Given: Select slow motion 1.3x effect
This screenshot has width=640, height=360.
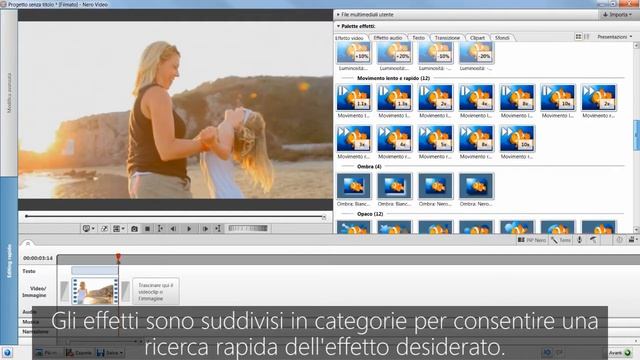Looking at the screenshot, I should tap(394, 98).
